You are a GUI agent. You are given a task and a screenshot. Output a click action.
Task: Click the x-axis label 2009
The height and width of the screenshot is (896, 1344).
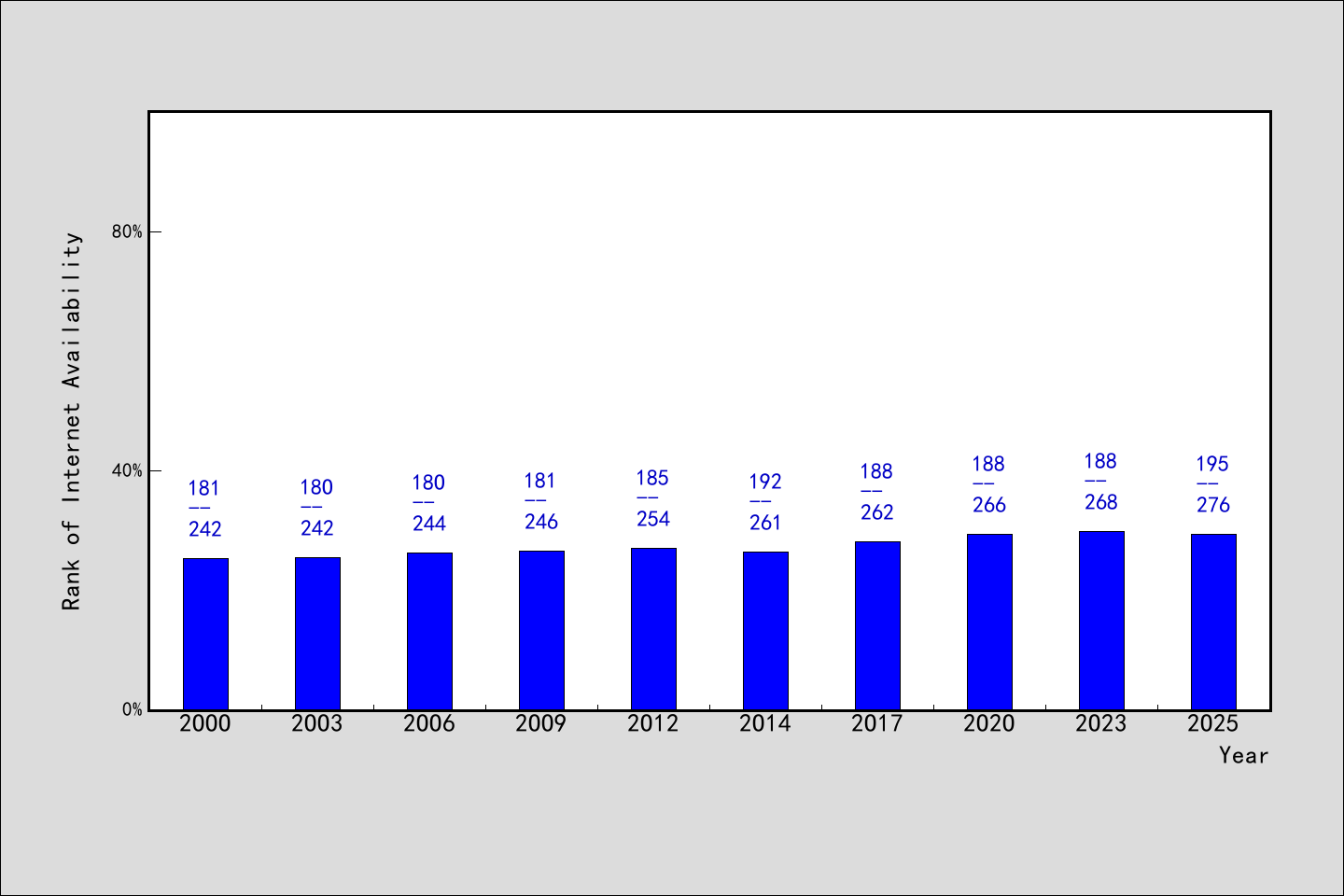541,723
